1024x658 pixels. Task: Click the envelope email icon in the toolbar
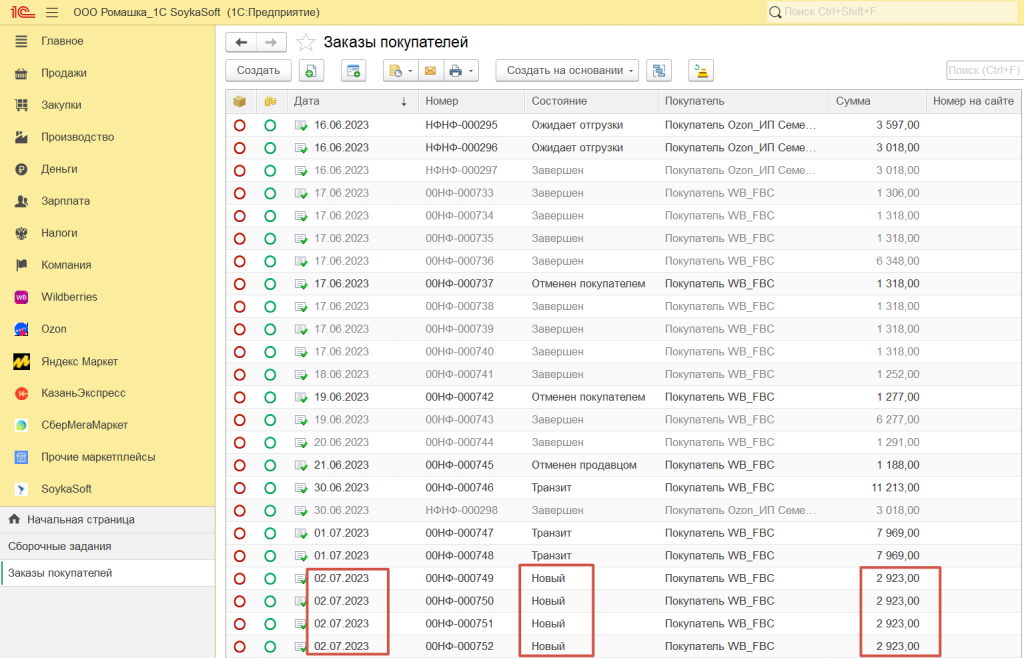[x=430, y=71]
